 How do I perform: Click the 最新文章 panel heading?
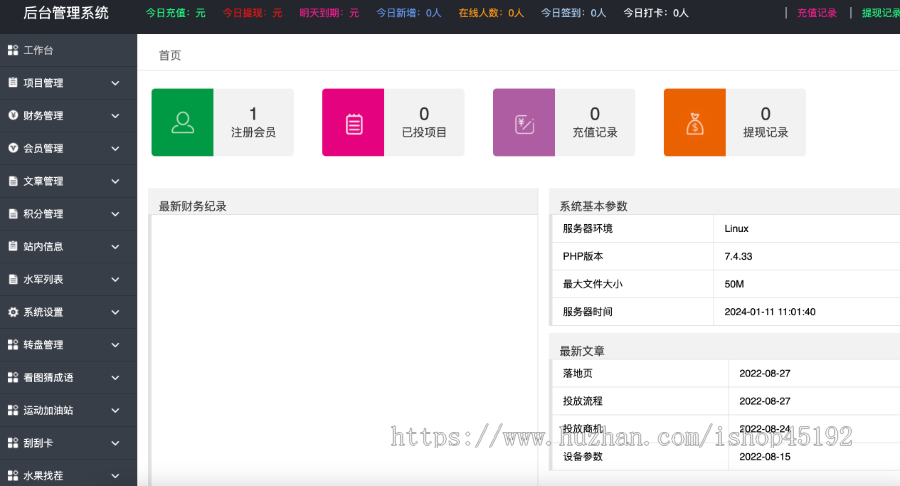582,351
